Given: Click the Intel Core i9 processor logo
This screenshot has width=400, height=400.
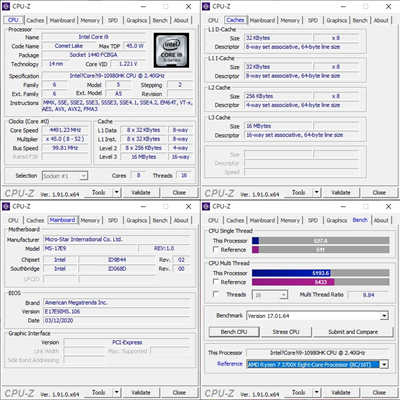Looking at the screenshot, I should click(171, 50).
